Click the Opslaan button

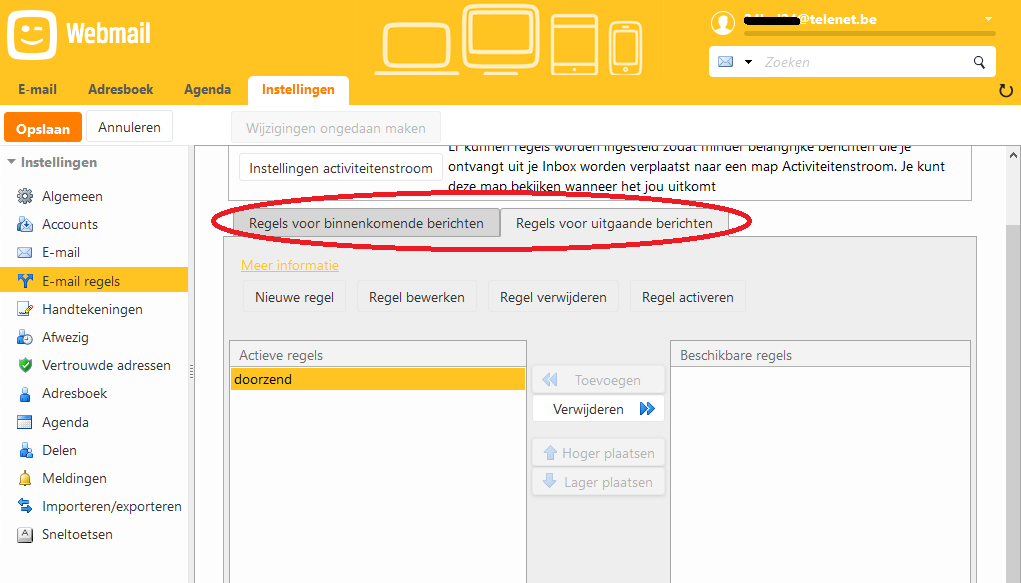[43, 128]
